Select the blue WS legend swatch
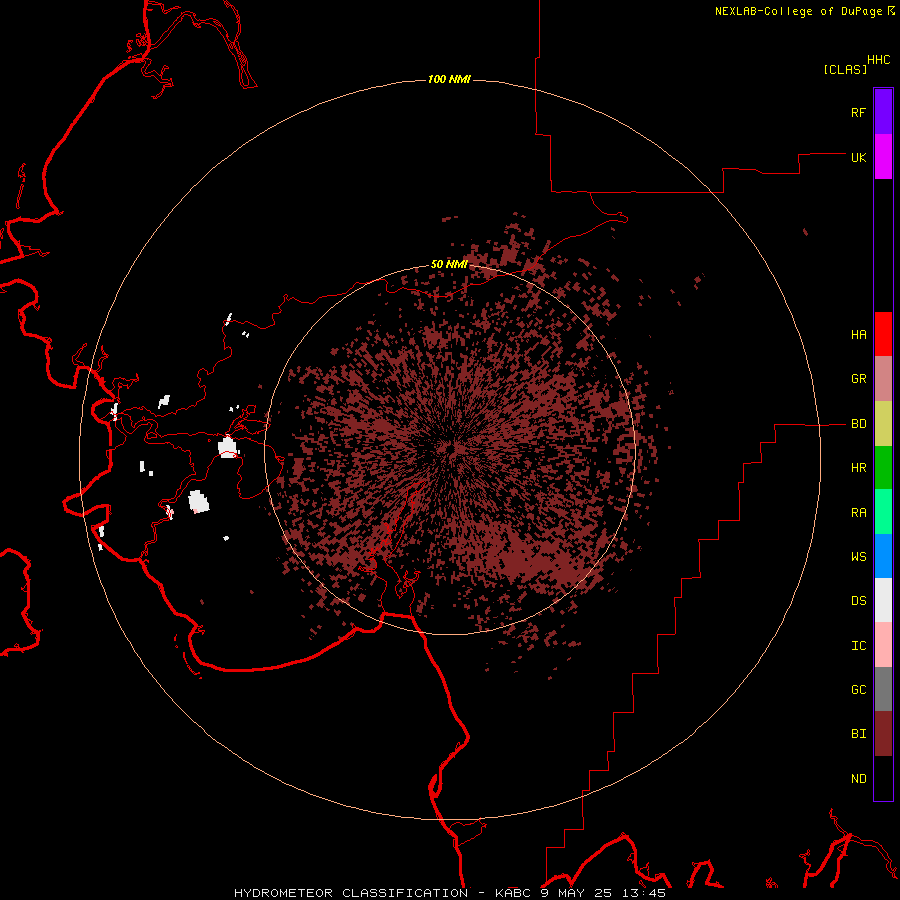The width and height of the screenshot is (900, 900). click(883, 556)
